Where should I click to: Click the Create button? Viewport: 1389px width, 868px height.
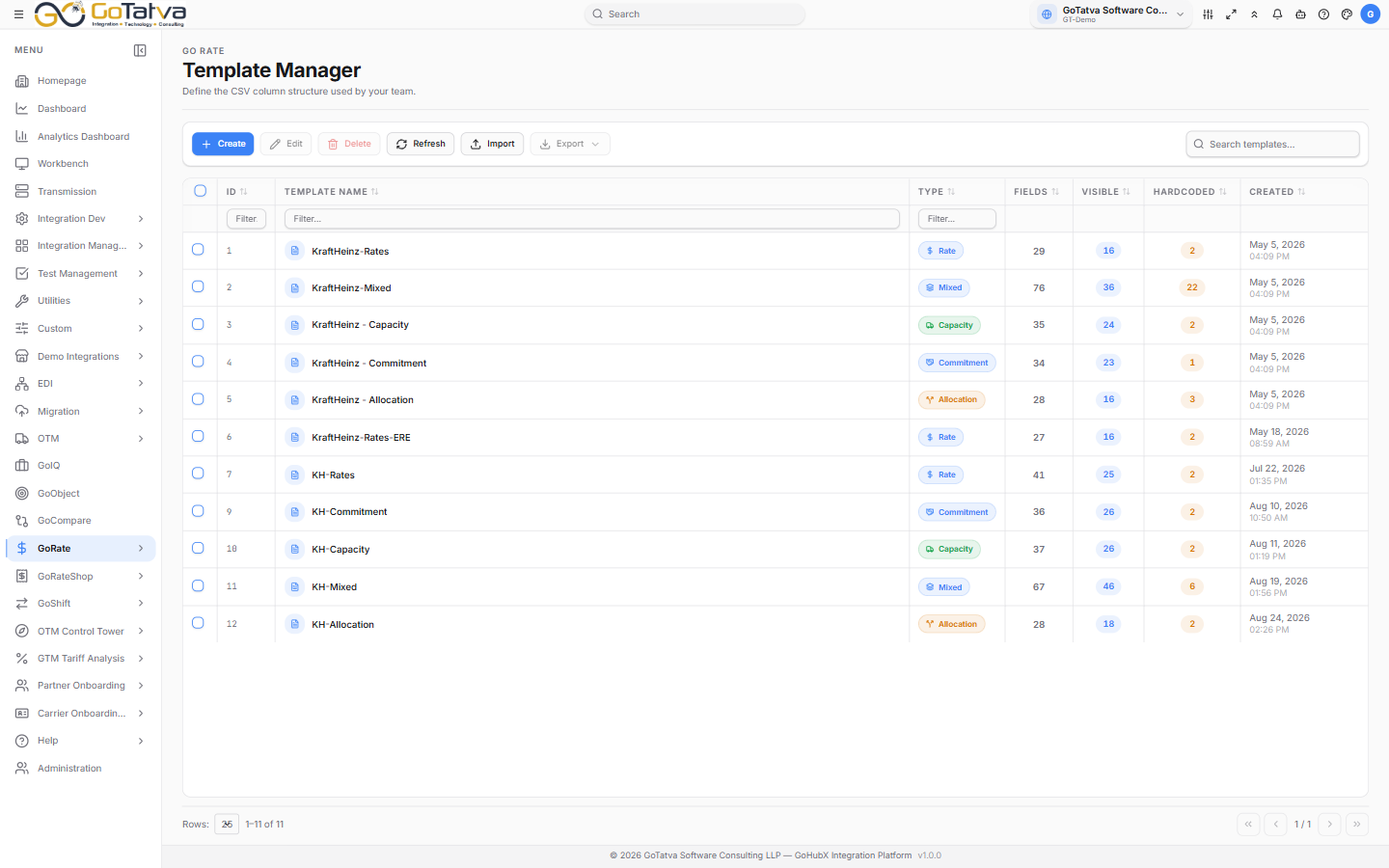point(223,144)
